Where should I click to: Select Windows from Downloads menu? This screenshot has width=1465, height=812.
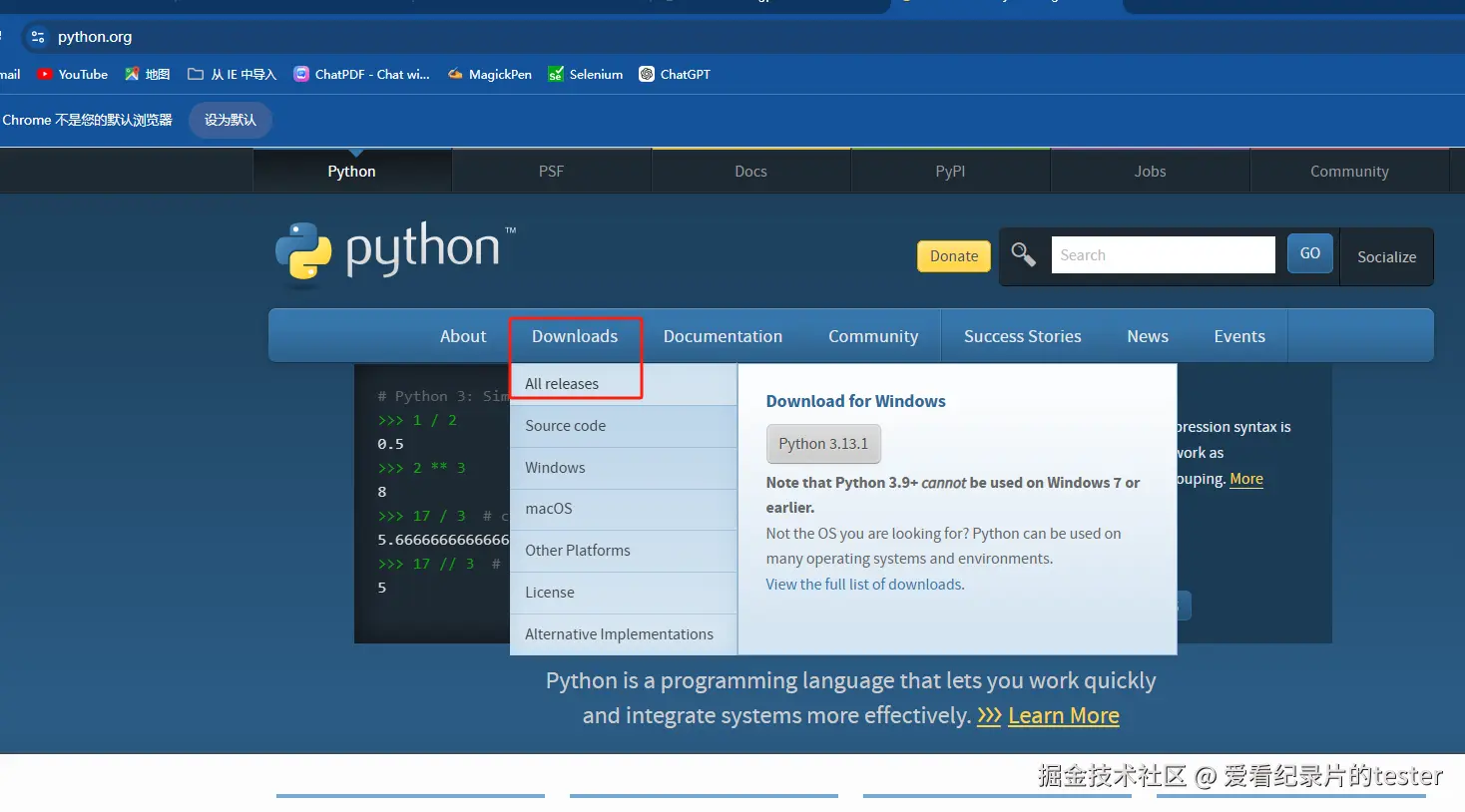tap(624, 468)
